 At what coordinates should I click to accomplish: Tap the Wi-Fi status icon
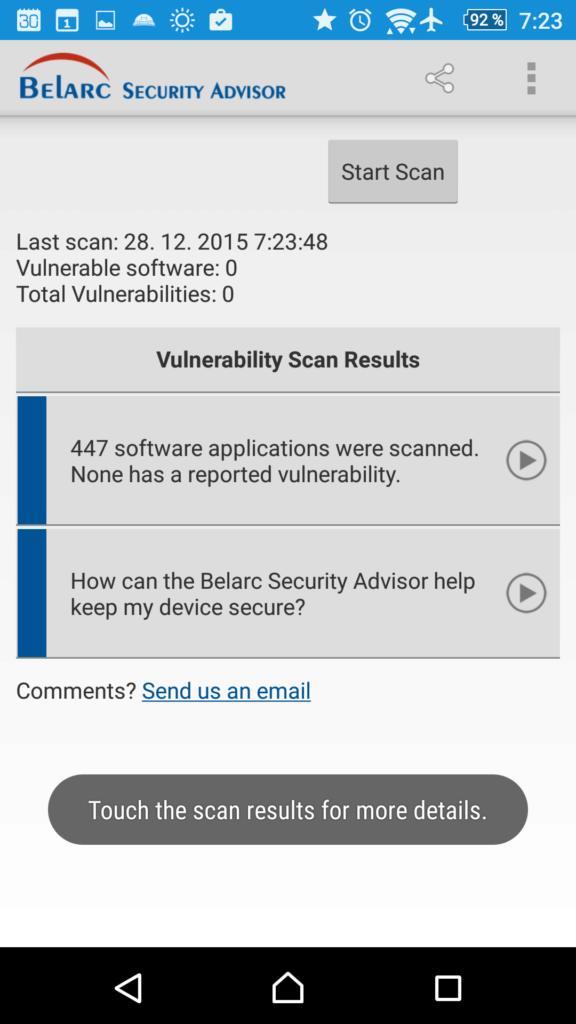click(400, 21)
